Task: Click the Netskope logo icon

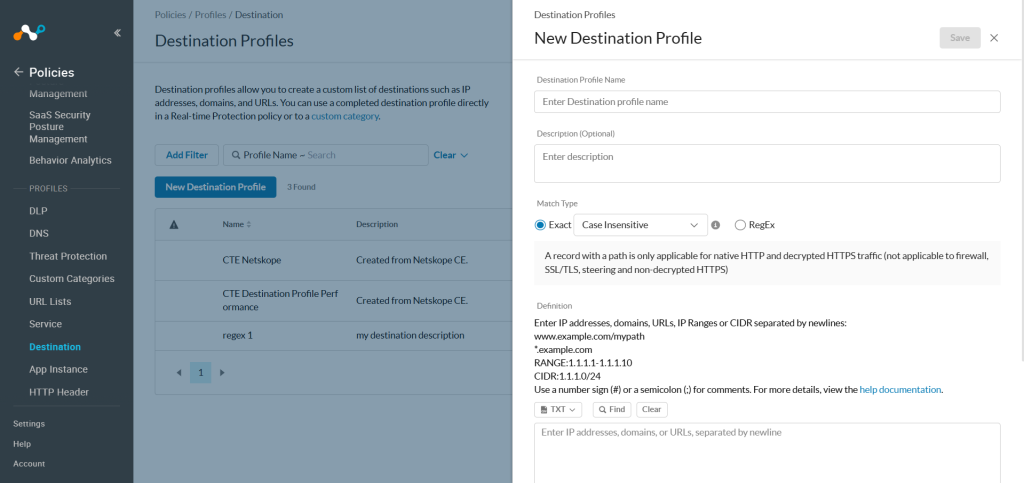Action: (29, 32)
